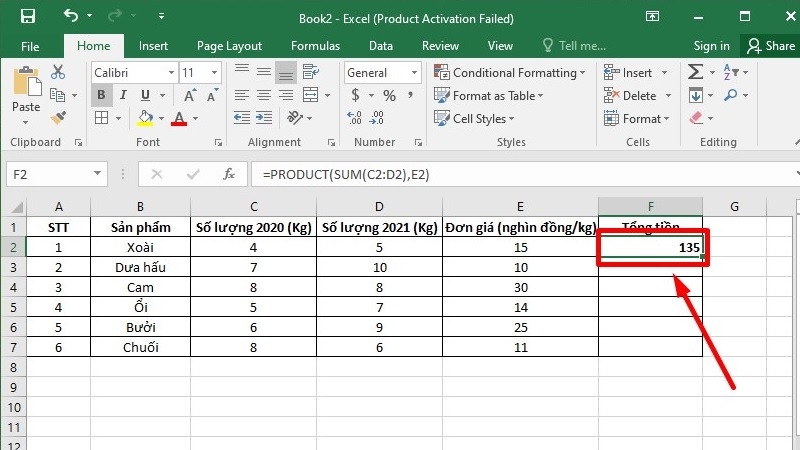Toggle Italic formatting
Viewport: 800px width, 450px height.
(x=123, y=95)
